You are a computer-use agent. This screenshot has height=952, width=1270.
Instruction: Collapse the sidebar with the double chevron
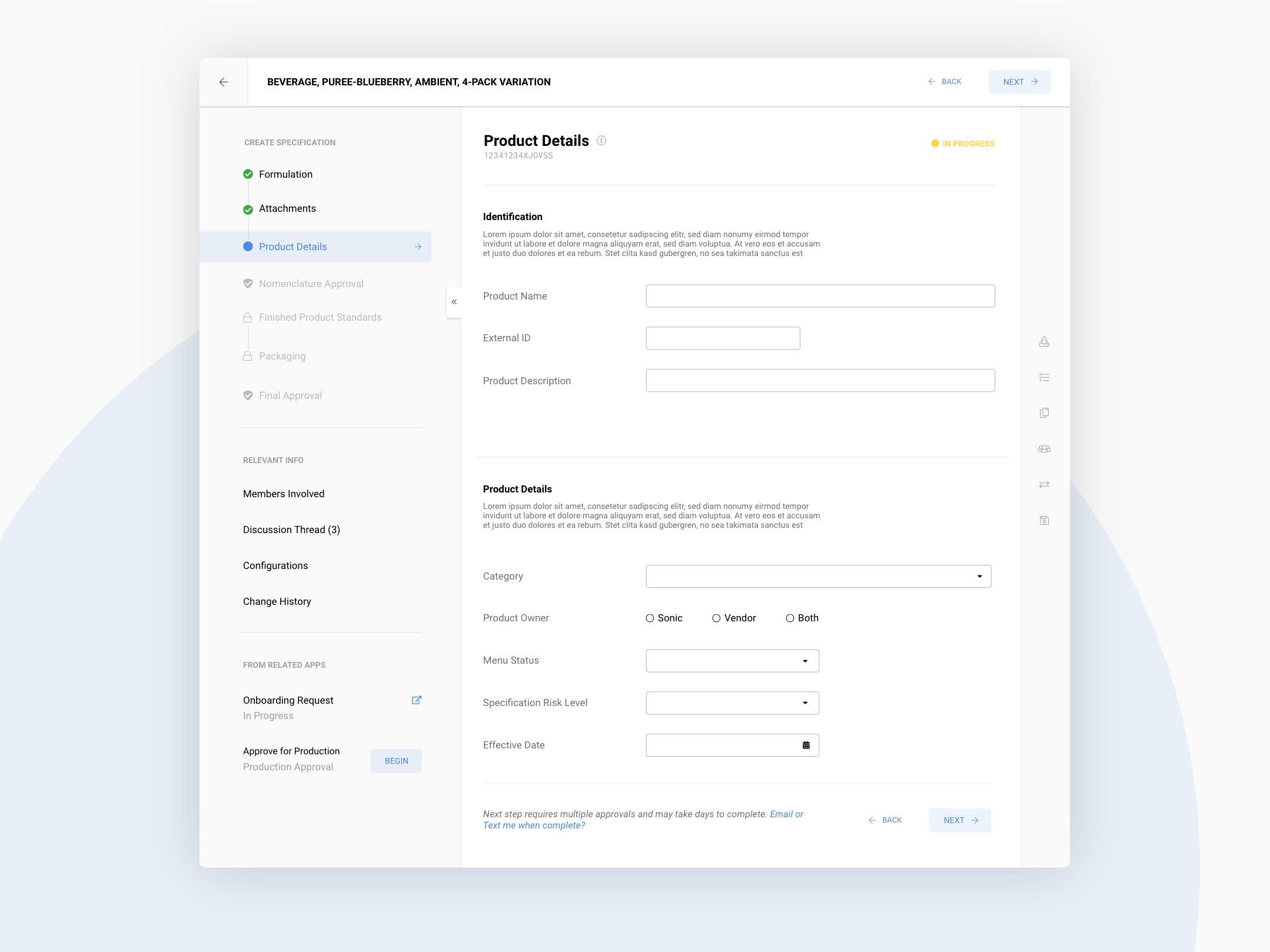(454, 302)
